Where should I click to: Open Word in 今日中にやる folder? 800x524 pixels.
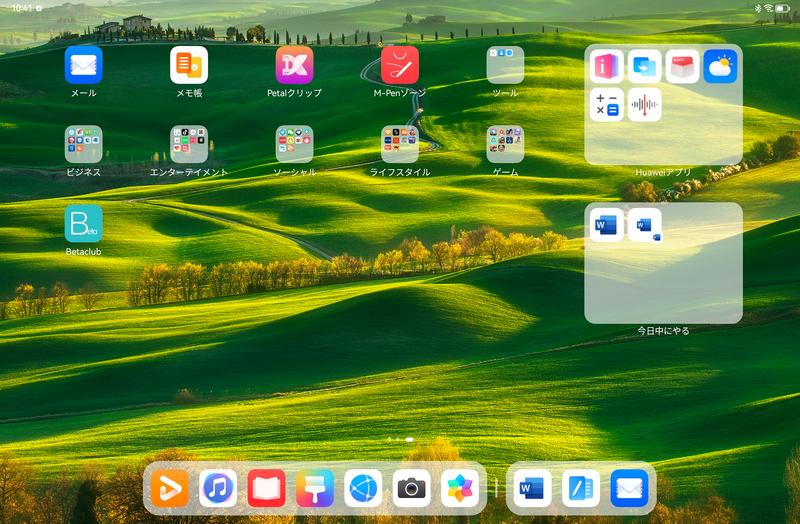tap(607, 224)
